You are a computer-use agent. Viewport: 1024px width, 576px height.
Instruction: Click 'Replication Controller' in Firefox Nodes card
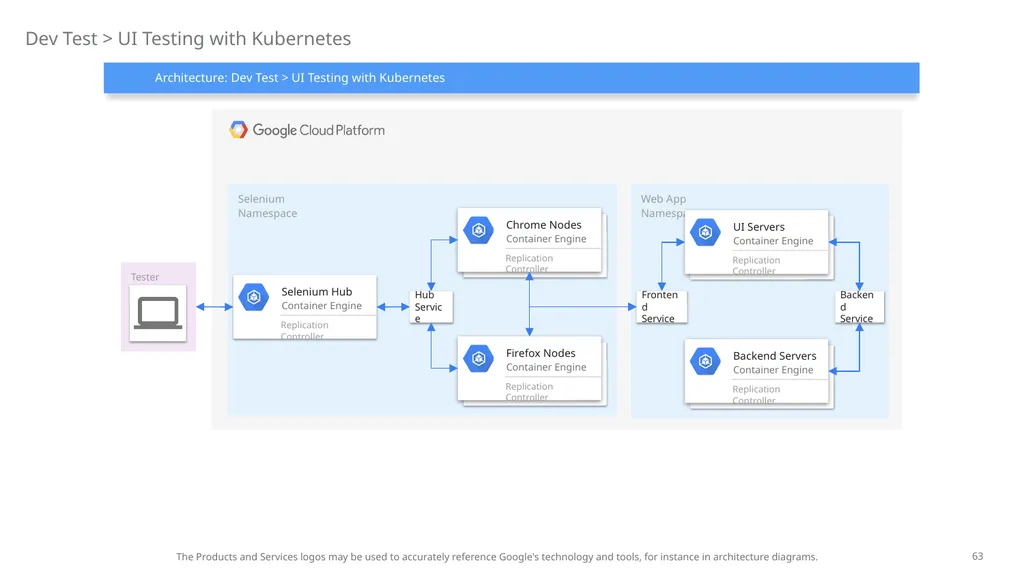[529, 391]
